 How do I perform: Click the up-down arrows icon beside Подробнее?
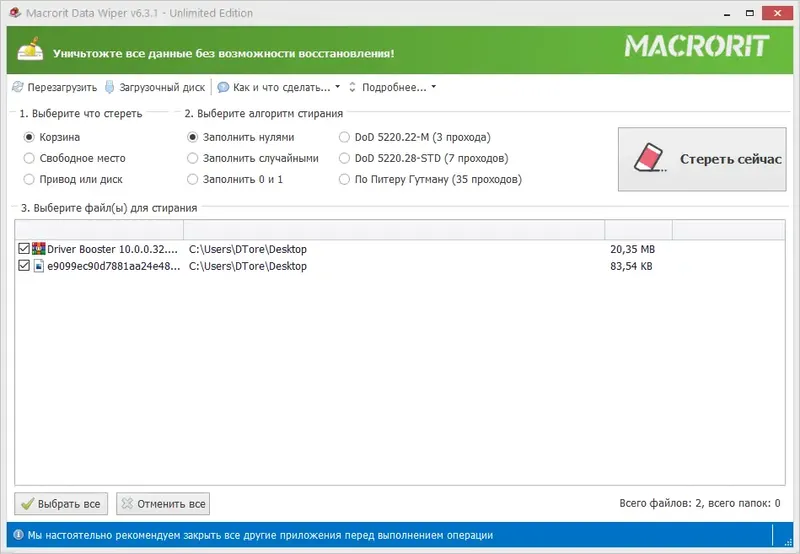[352, 87]
